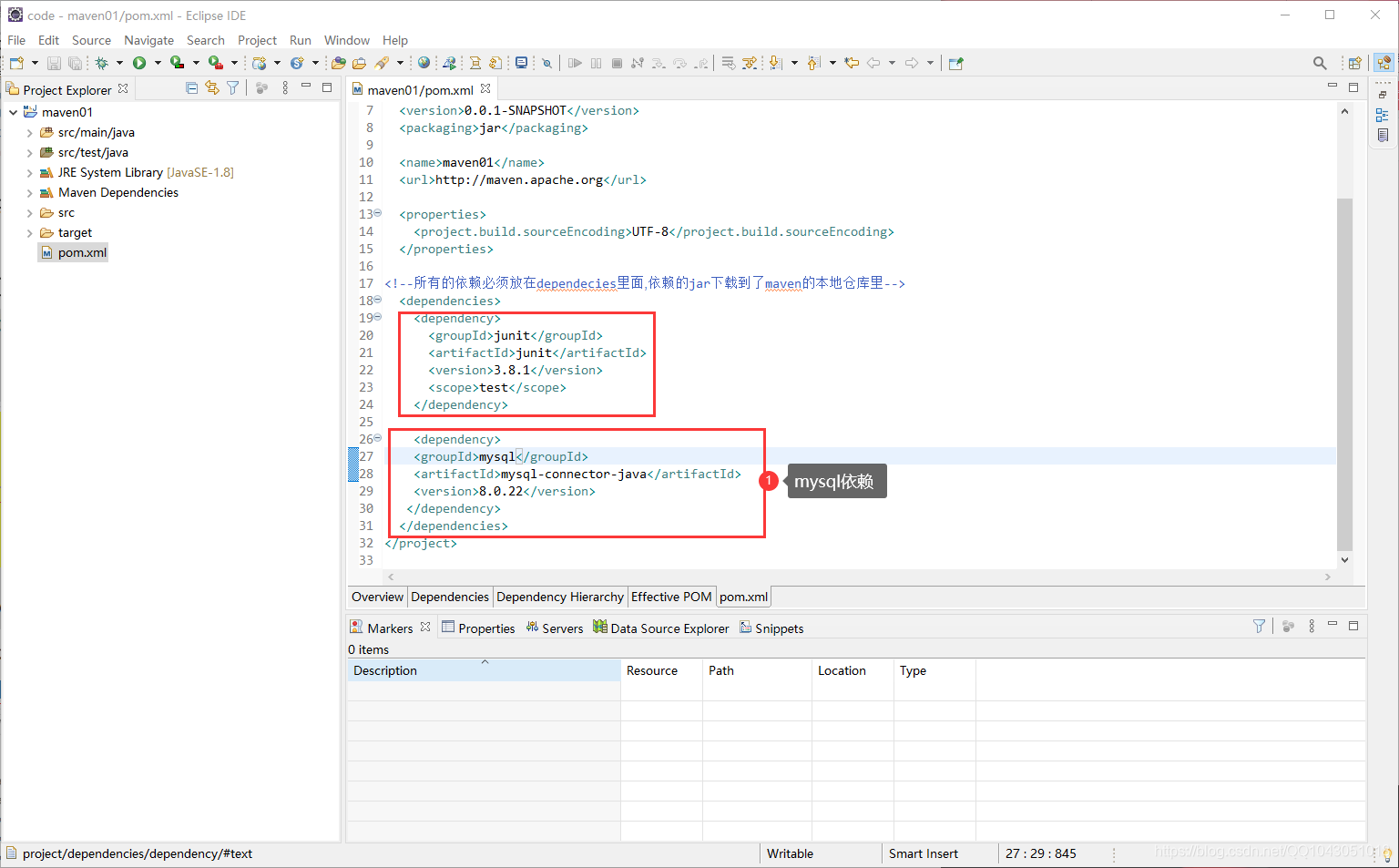Click the Back navigation arrow icon
Viewport: 1399px width, 868px height.
coord(873,63)
